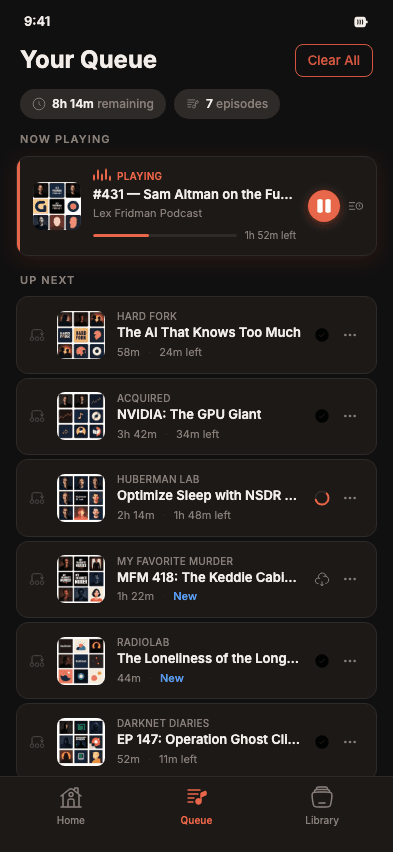
Task: Tap downloaded checkmark on Darknet Diaries episode
Action: (x=322, y=742)
